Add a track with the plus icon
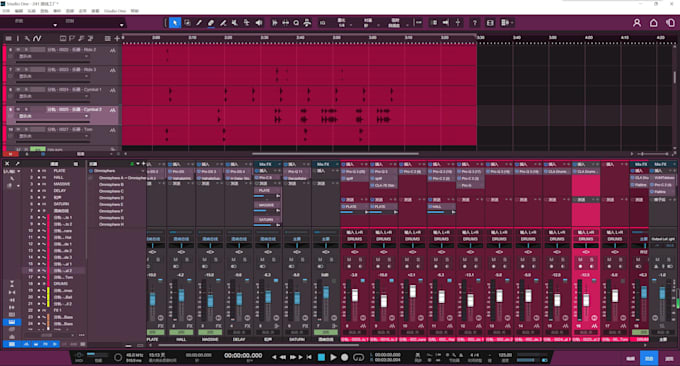Screen dimensions: 680x366 coord(117,39)
